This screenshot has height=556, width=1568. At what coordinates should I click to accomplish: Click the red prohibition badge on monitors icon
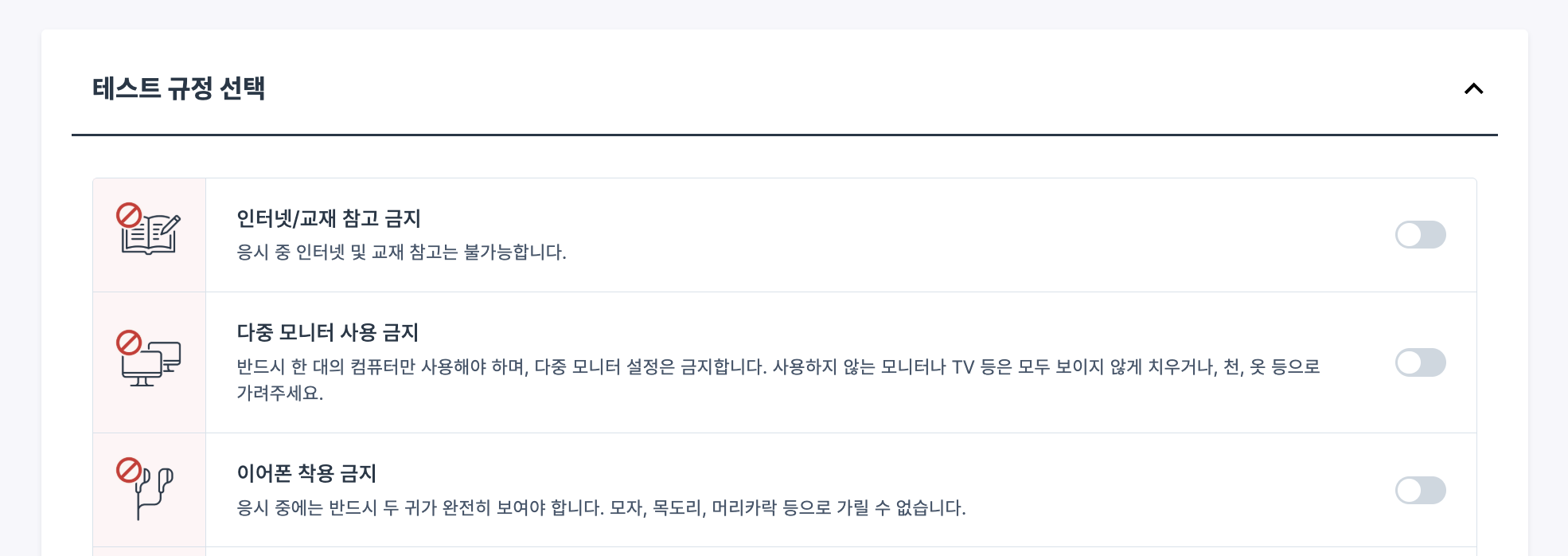point(129,343)
